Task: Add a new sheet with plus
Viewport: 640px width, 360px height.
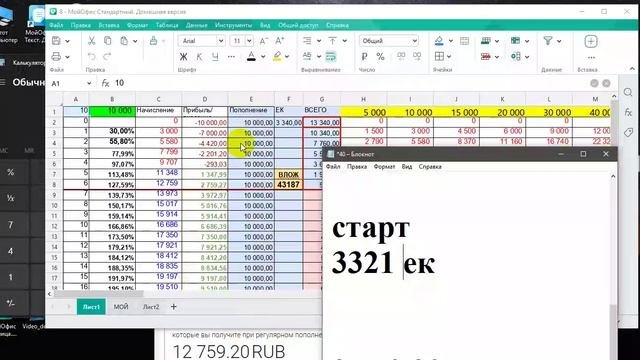Action: pyautogui.click(x=173, y=307)
